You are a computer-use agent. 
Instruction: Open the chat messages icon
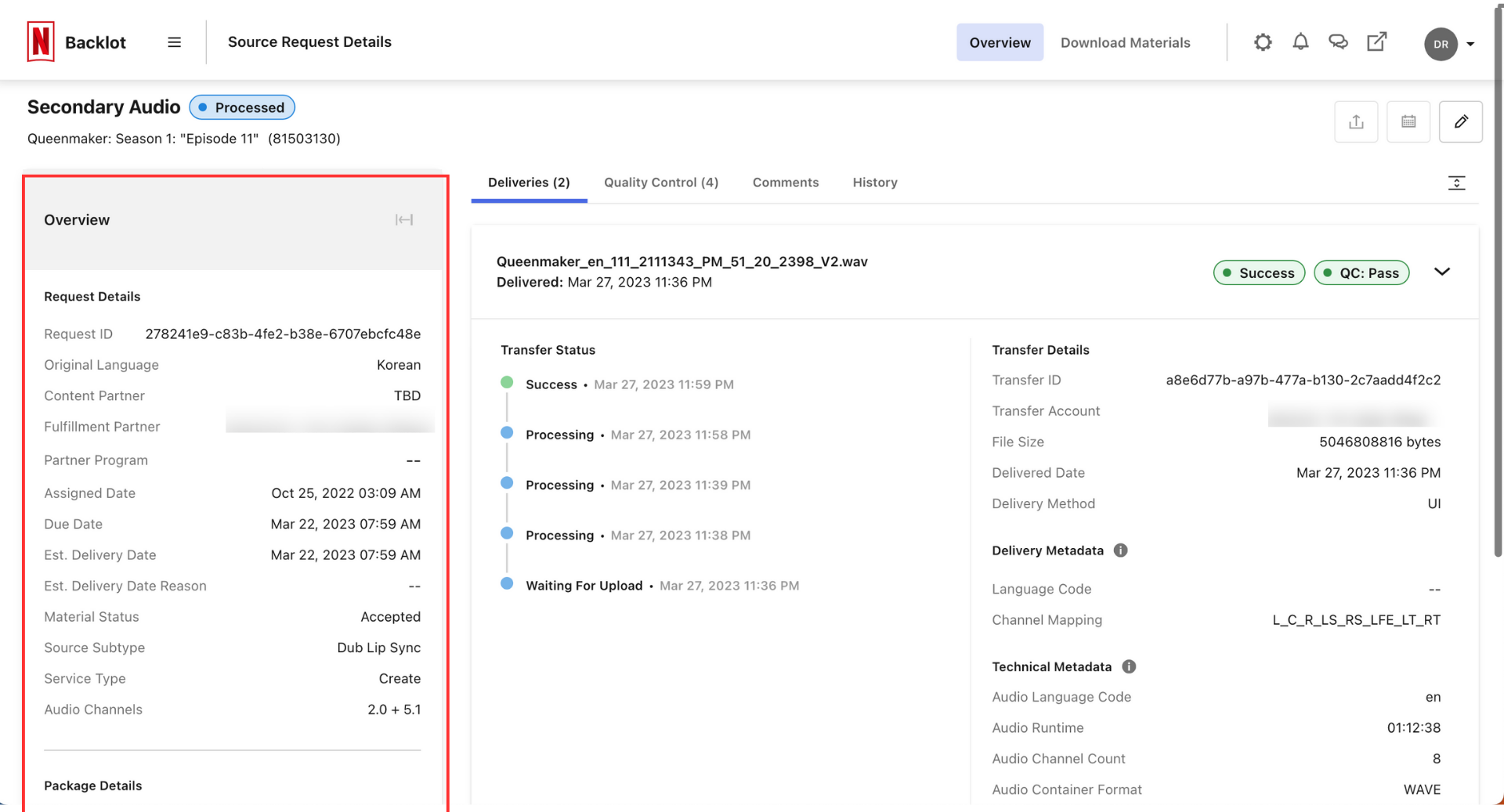1338,42
